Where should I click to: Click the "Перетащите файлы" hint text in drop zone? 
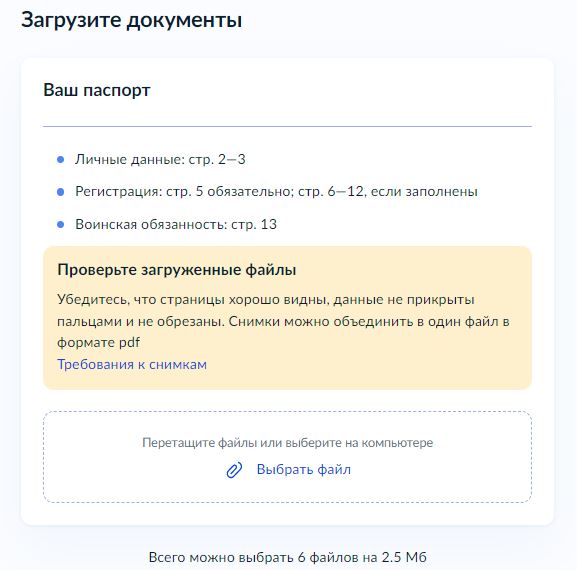click(x=287, y=442)
